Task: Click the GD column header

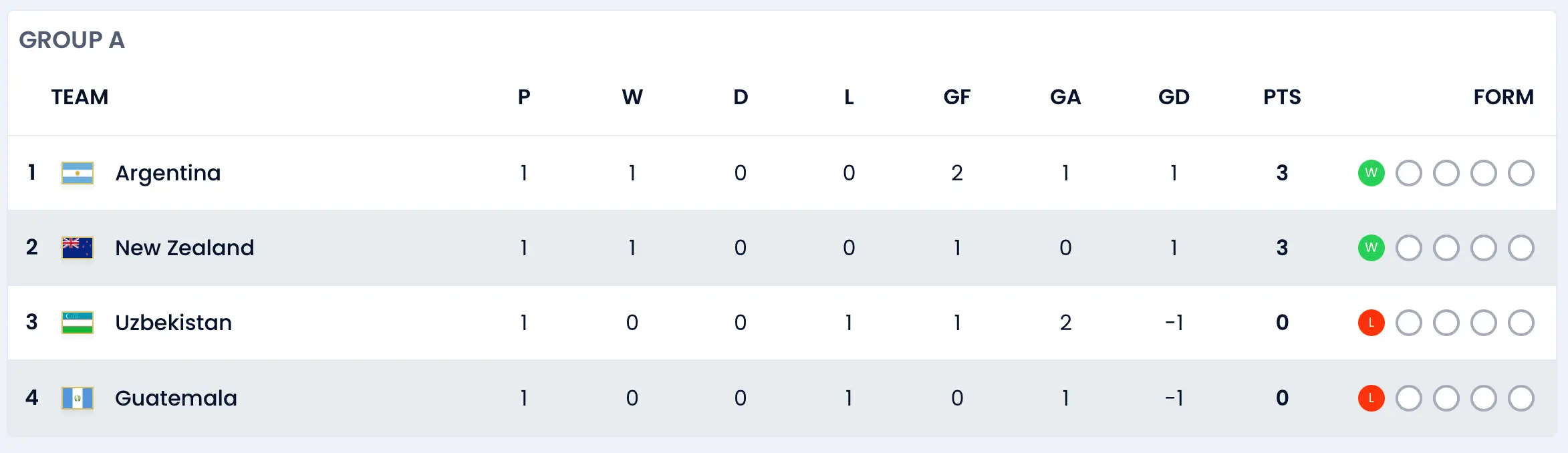Action: click(1174, 97)
